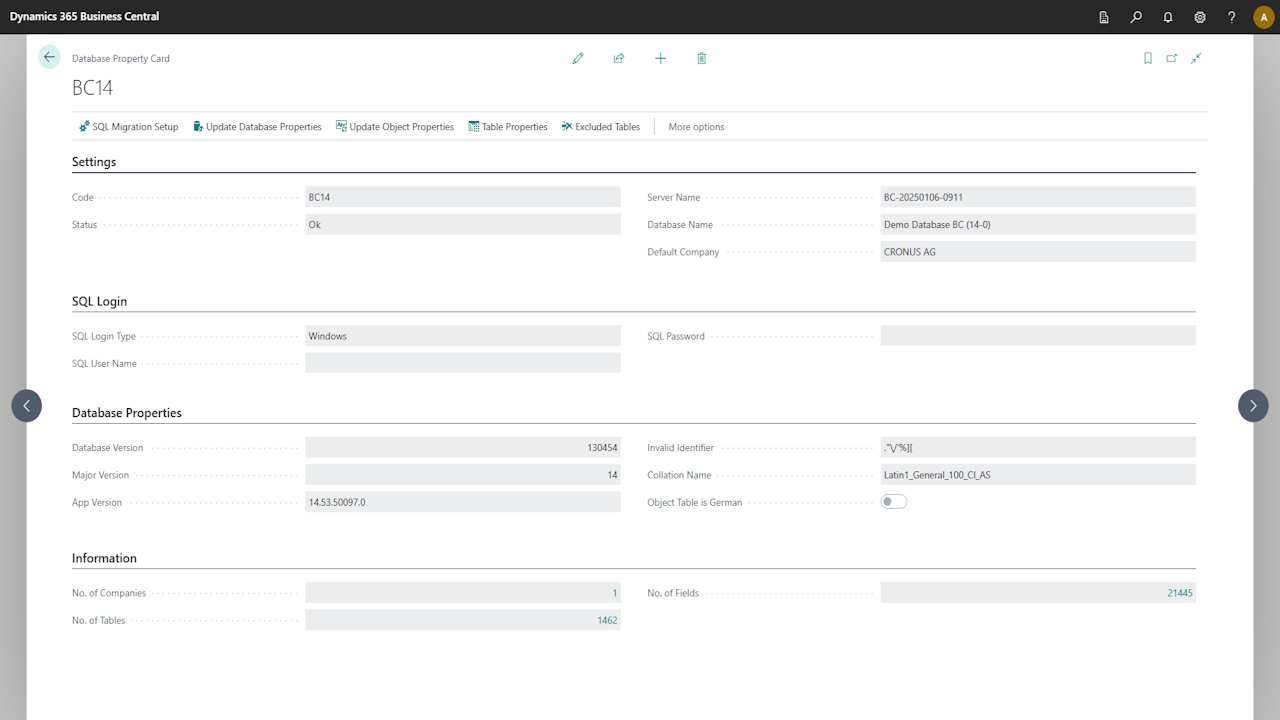
Task: Go to previous record arrow
Action: coord(27,405)
